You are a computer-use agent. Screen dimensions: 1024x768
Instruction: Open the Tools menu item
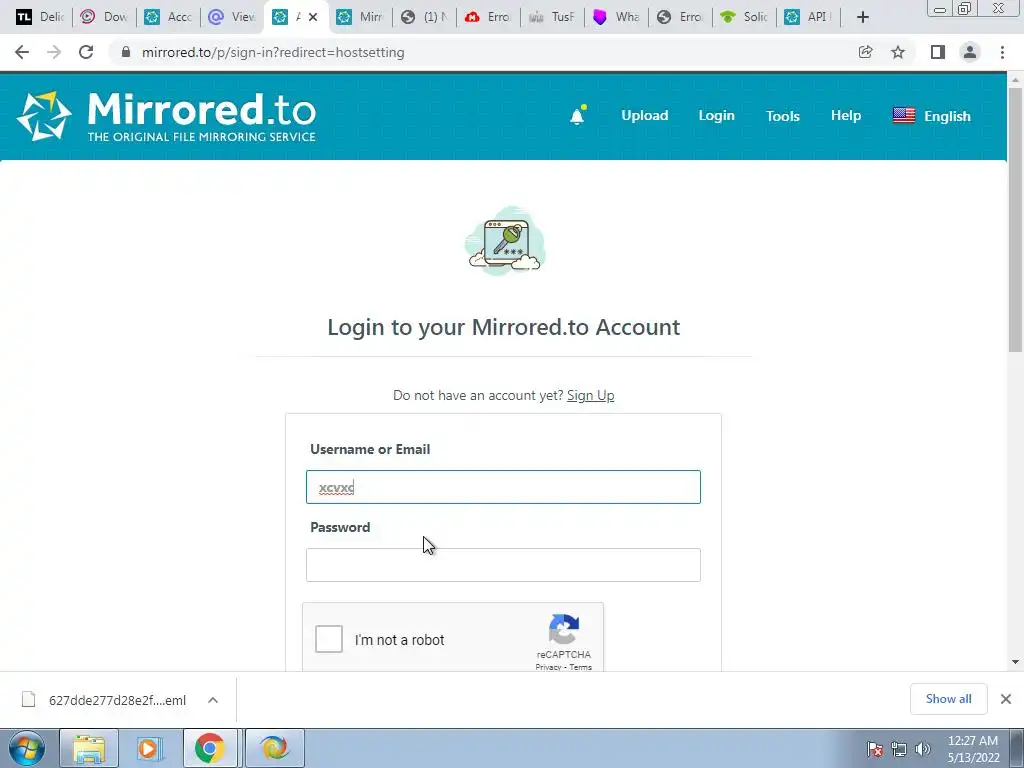point(782,116)
